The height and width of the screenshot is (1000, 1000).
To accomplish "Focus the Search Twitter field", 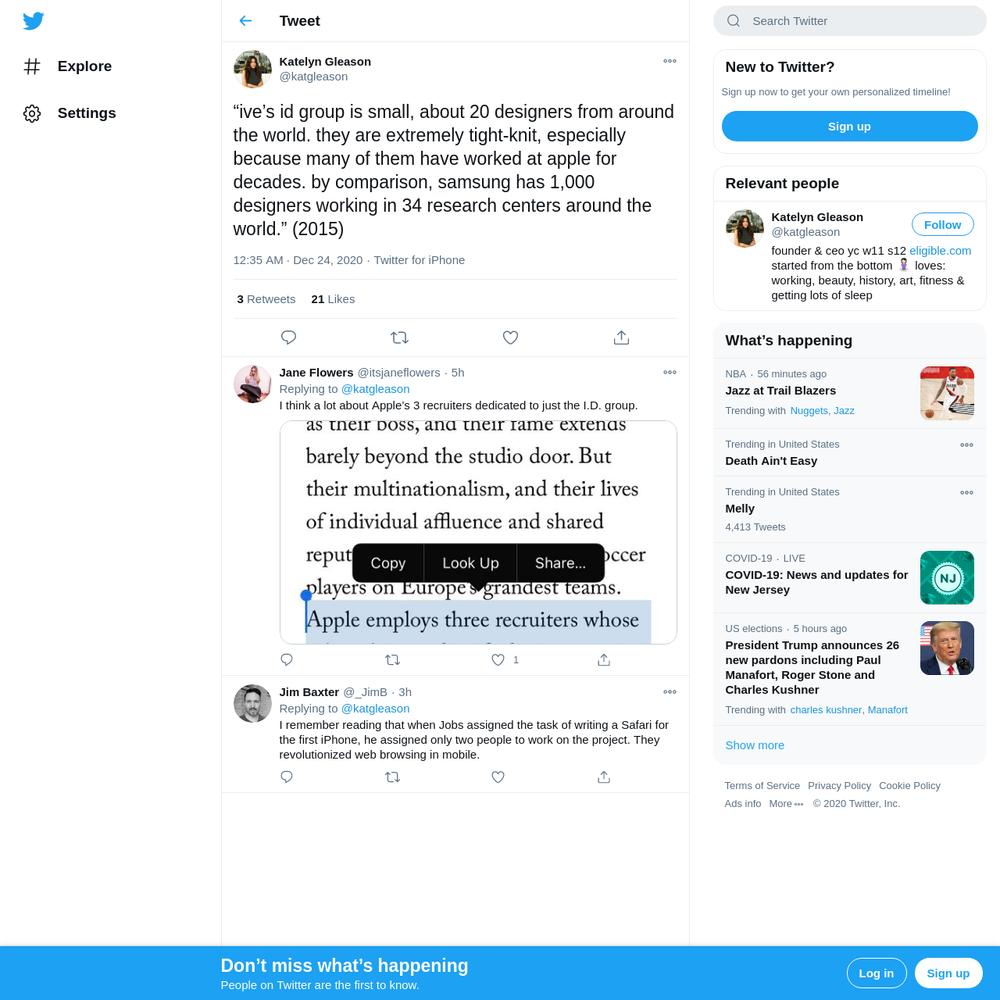I will point(849,21).
